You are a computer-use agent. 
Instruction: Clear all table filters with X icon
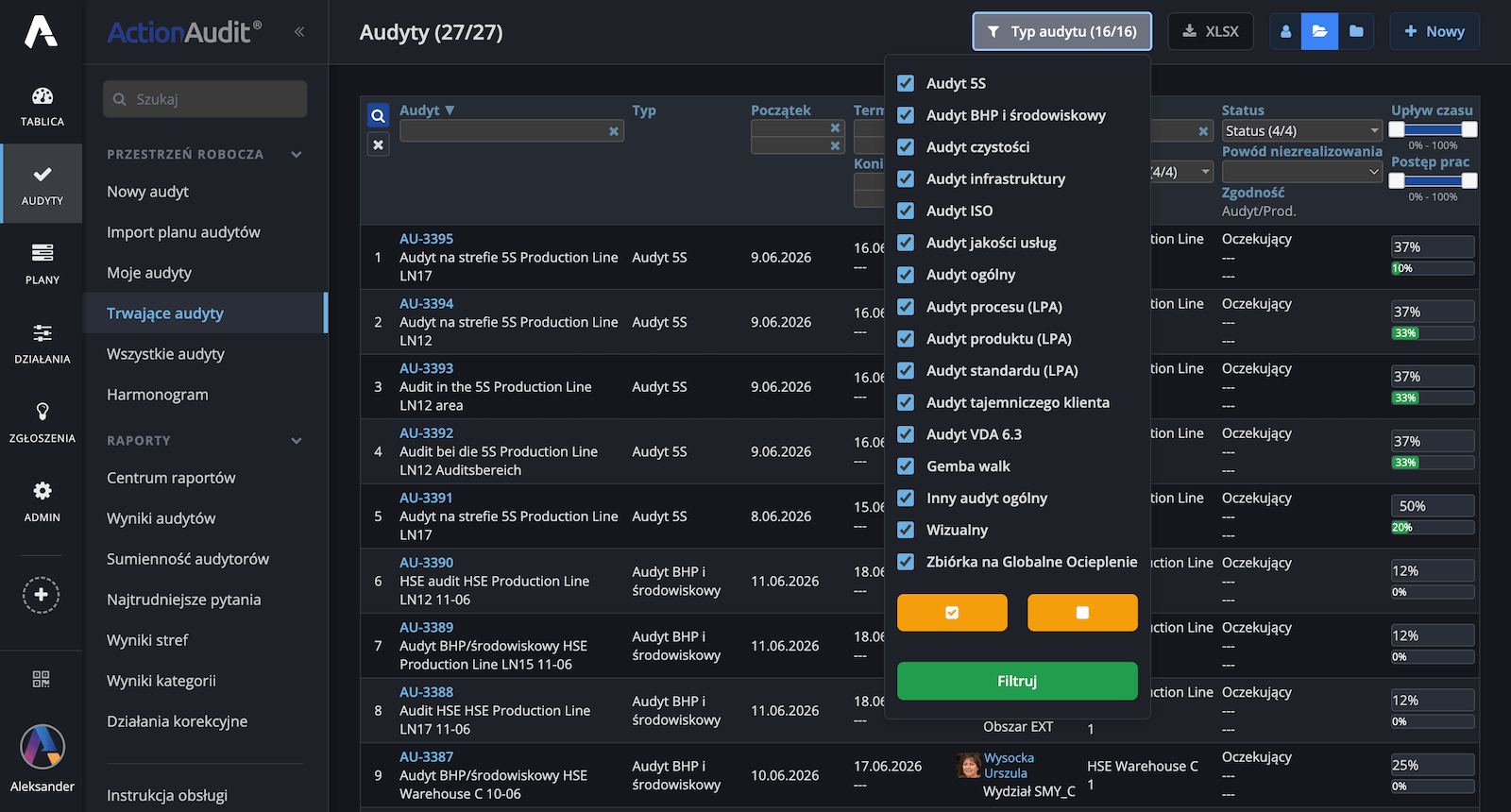(x=378, y=144)
